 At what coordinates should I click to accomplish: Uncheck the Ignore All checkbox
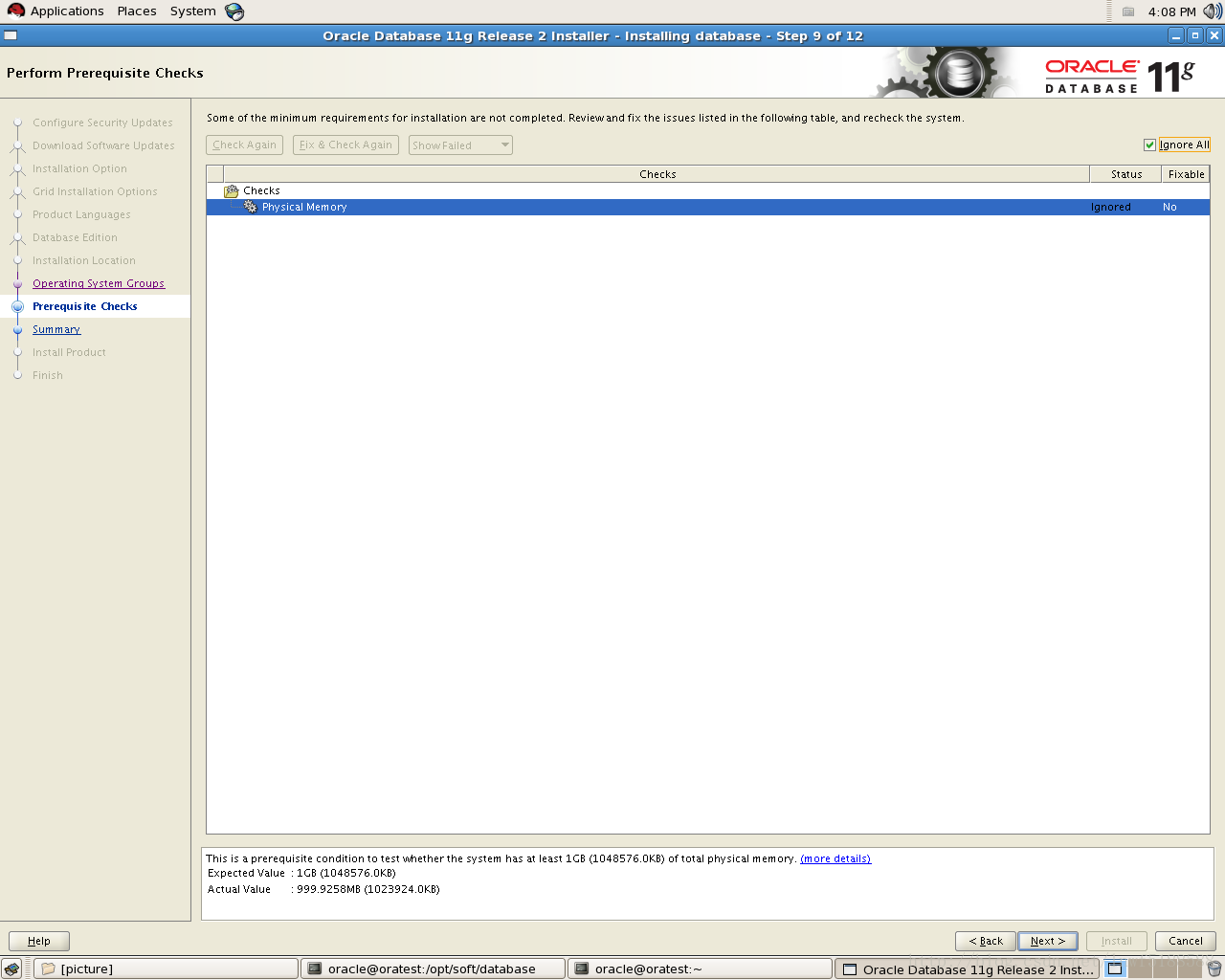click(x=1149, y=145)
